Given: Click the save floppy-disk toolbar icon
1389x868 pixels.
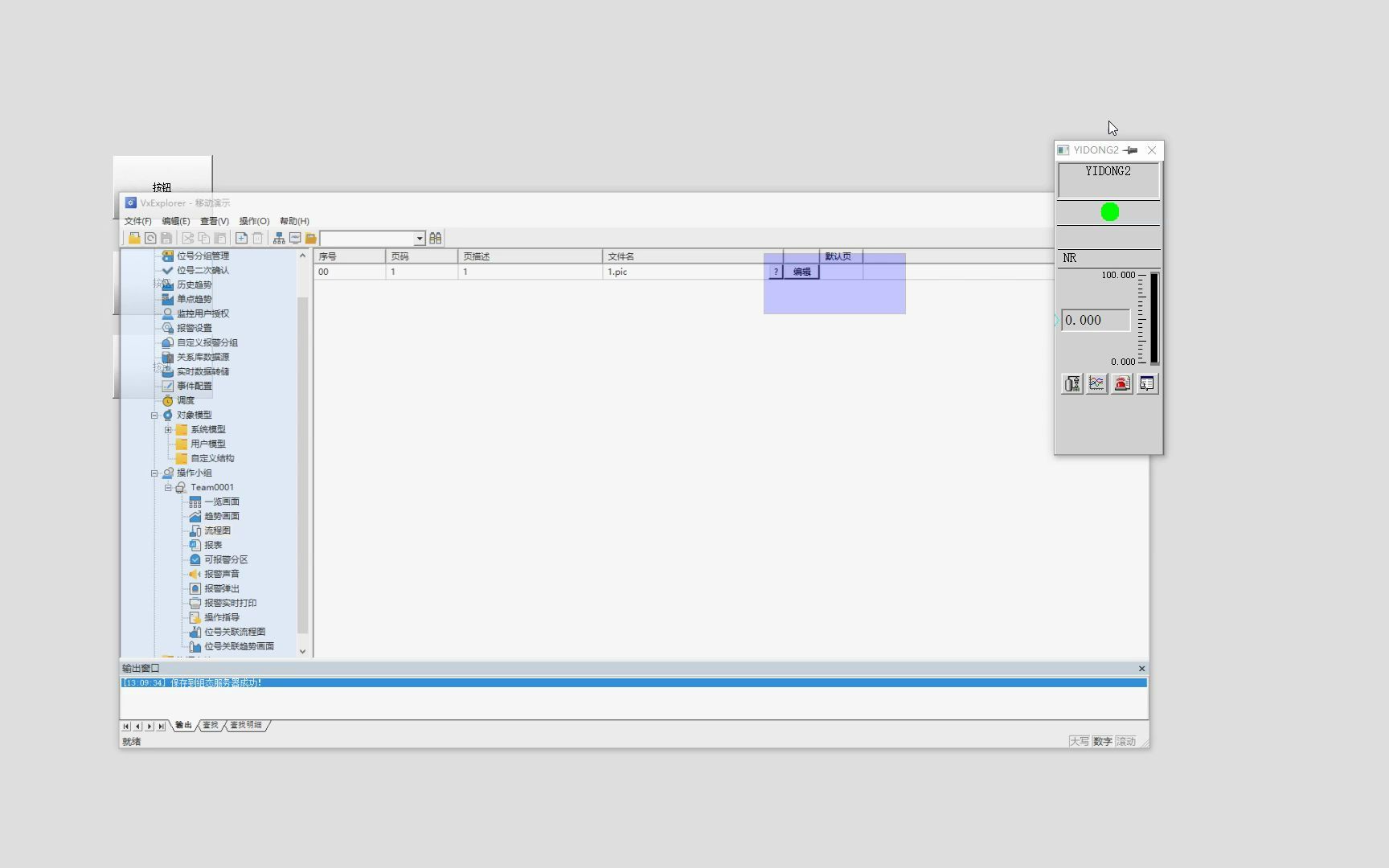Looking at the screenshot, I should (x=166, y=238).
